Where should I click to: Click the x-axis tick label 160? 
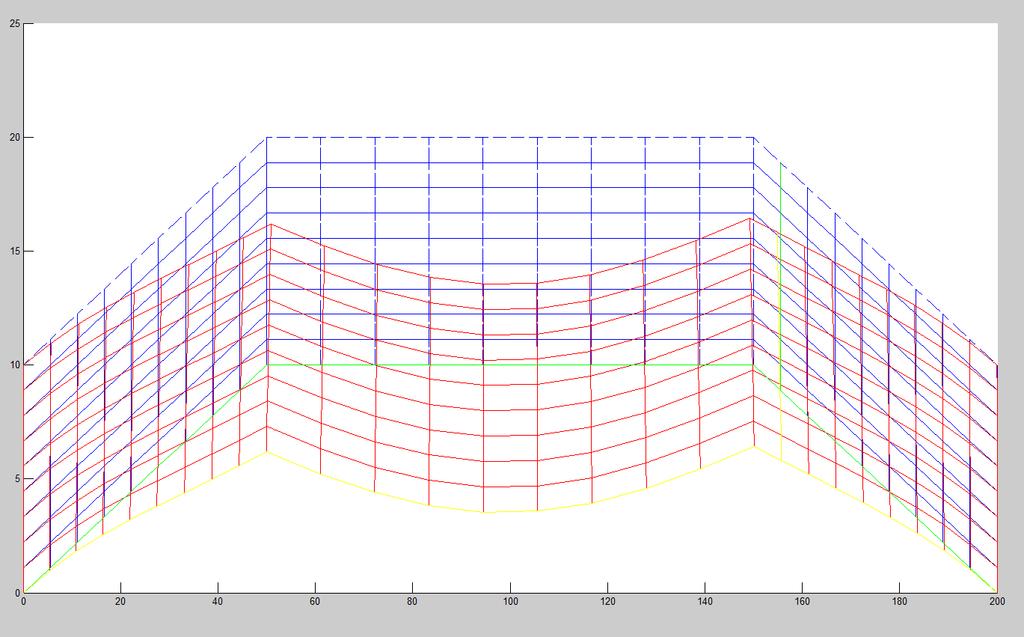pos(802,602)
